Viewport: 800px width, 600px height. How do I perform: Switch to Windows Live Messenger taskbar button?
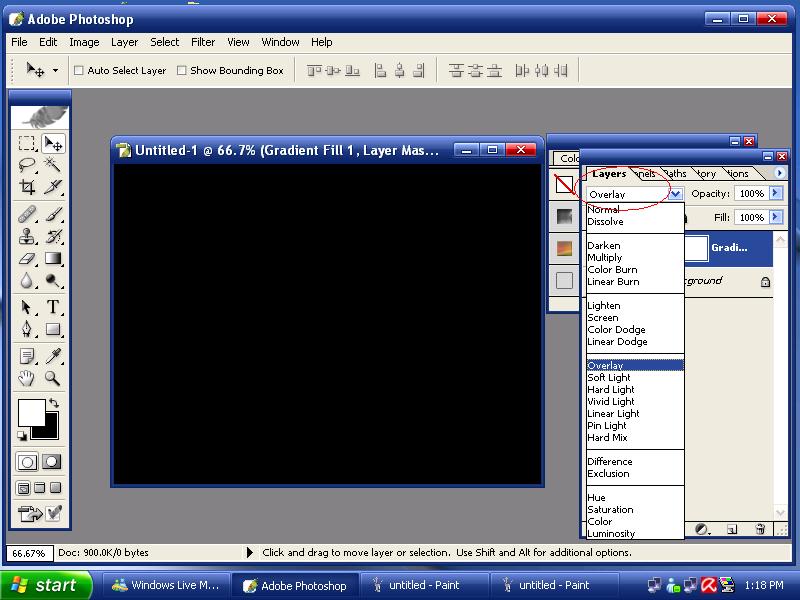pyautogui.click(x=165, y=585)
